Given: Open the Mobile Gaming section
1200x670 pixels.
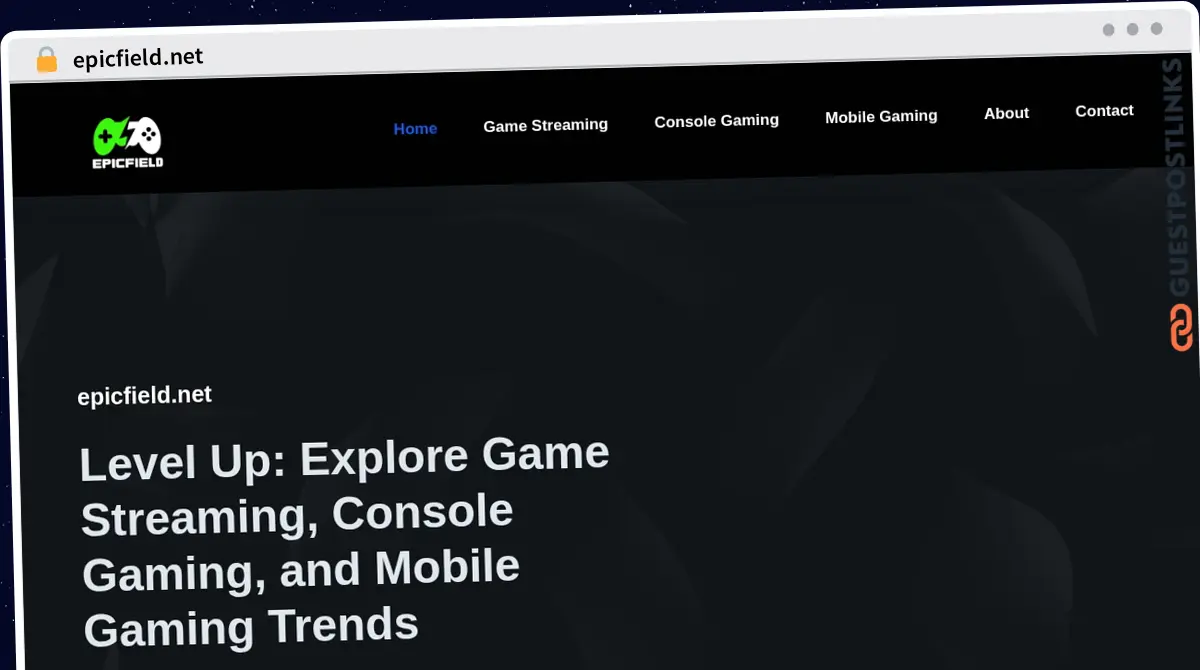Looking at the screenshot, I should click(x=881, y=116).
